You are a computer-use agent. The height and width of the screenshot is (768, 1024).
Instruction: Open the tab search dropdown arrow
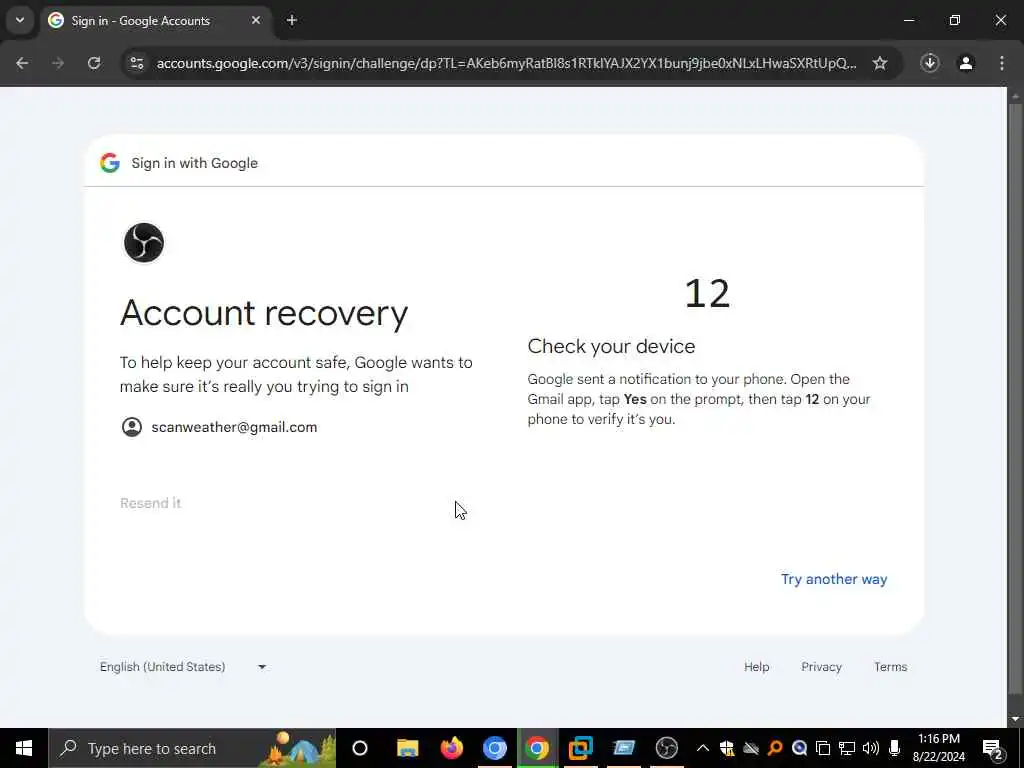[x=20, y=20]
